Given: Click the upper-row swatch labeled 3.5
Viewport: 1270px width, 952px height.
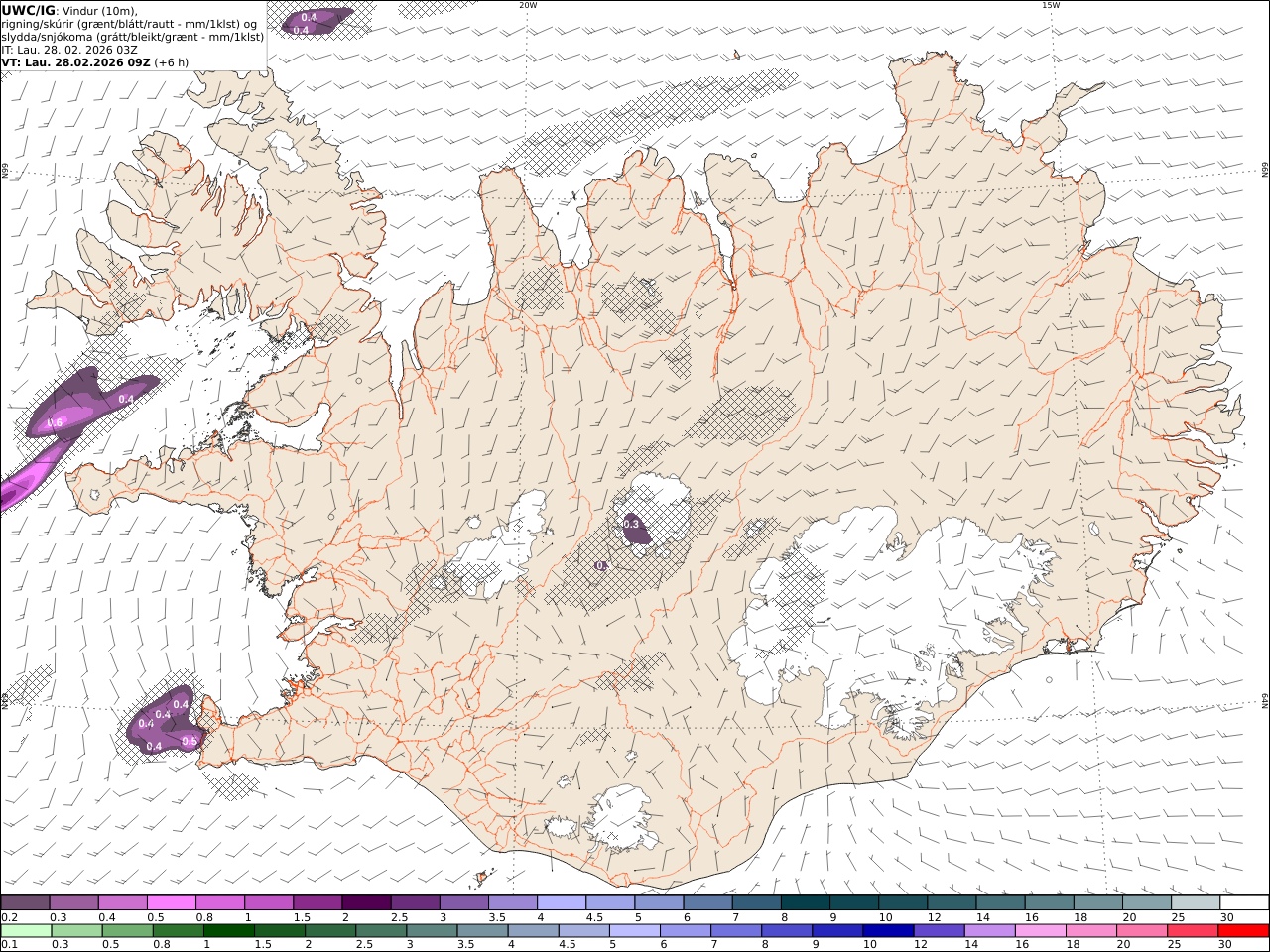Looking at the screenshot, I should [512, 903].
